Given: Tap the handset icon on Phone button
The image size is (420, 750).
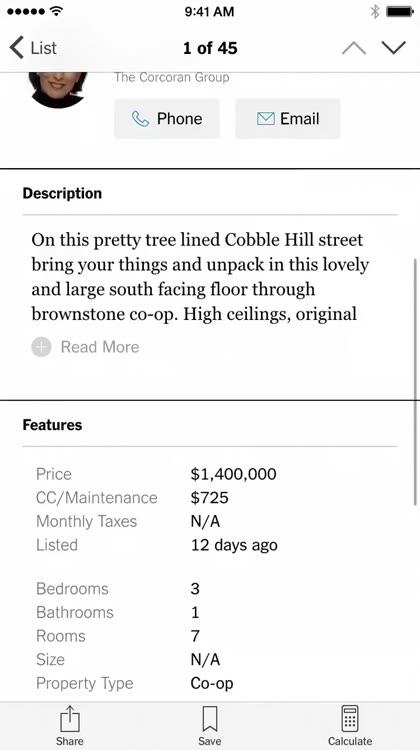Looking at the screenshot, I should tap(141, 119).
